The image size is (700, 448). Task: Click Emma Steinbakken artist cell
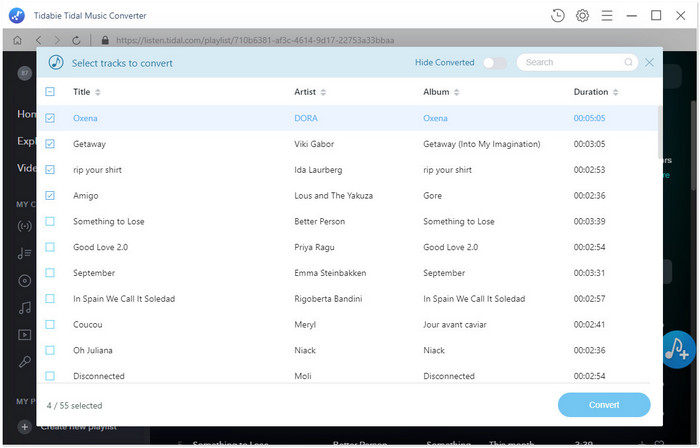point(330,273)
